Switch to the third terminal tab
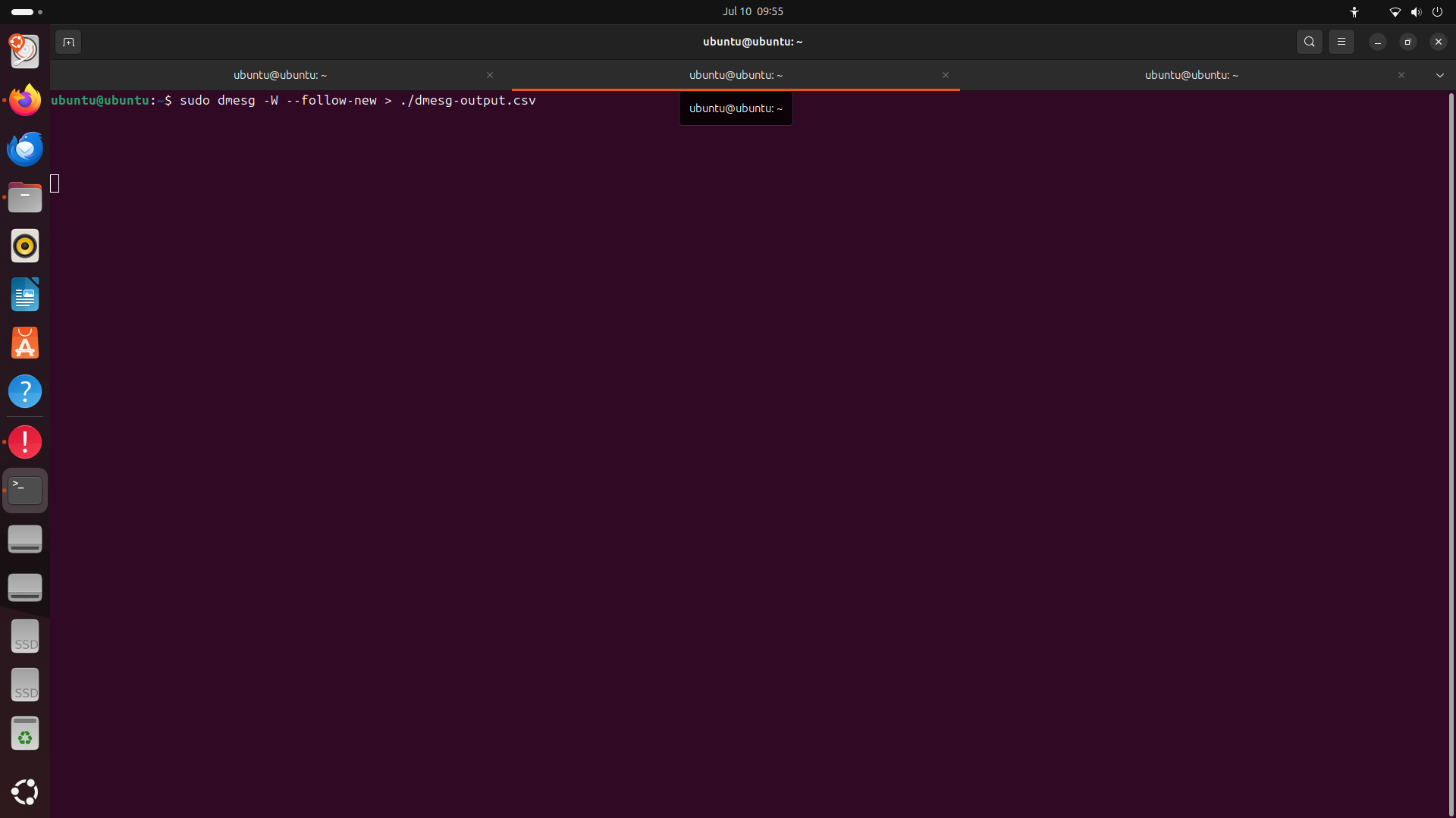Image resolution: width=1456 pixels, height=818 pixels. [x=1191, y=75]
